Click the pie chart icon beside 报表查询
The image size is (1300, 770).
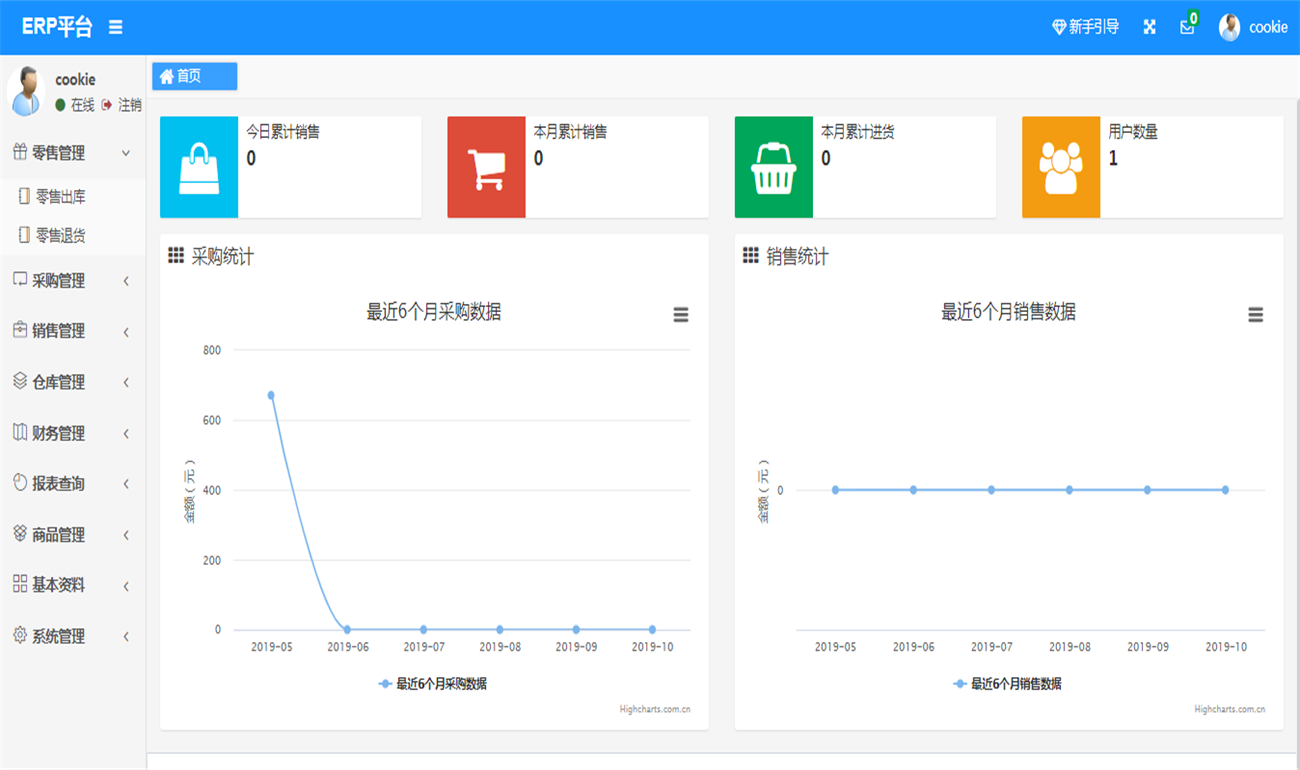pyautogui.click(x=20, y=482)
